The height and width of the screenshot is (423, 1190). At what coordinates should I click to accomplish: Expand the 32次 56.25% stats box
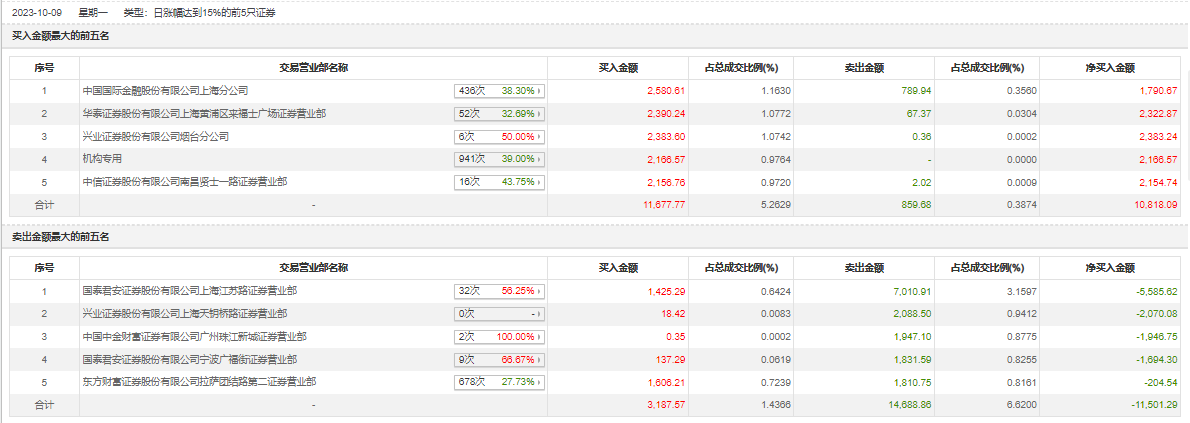point(500,291)
